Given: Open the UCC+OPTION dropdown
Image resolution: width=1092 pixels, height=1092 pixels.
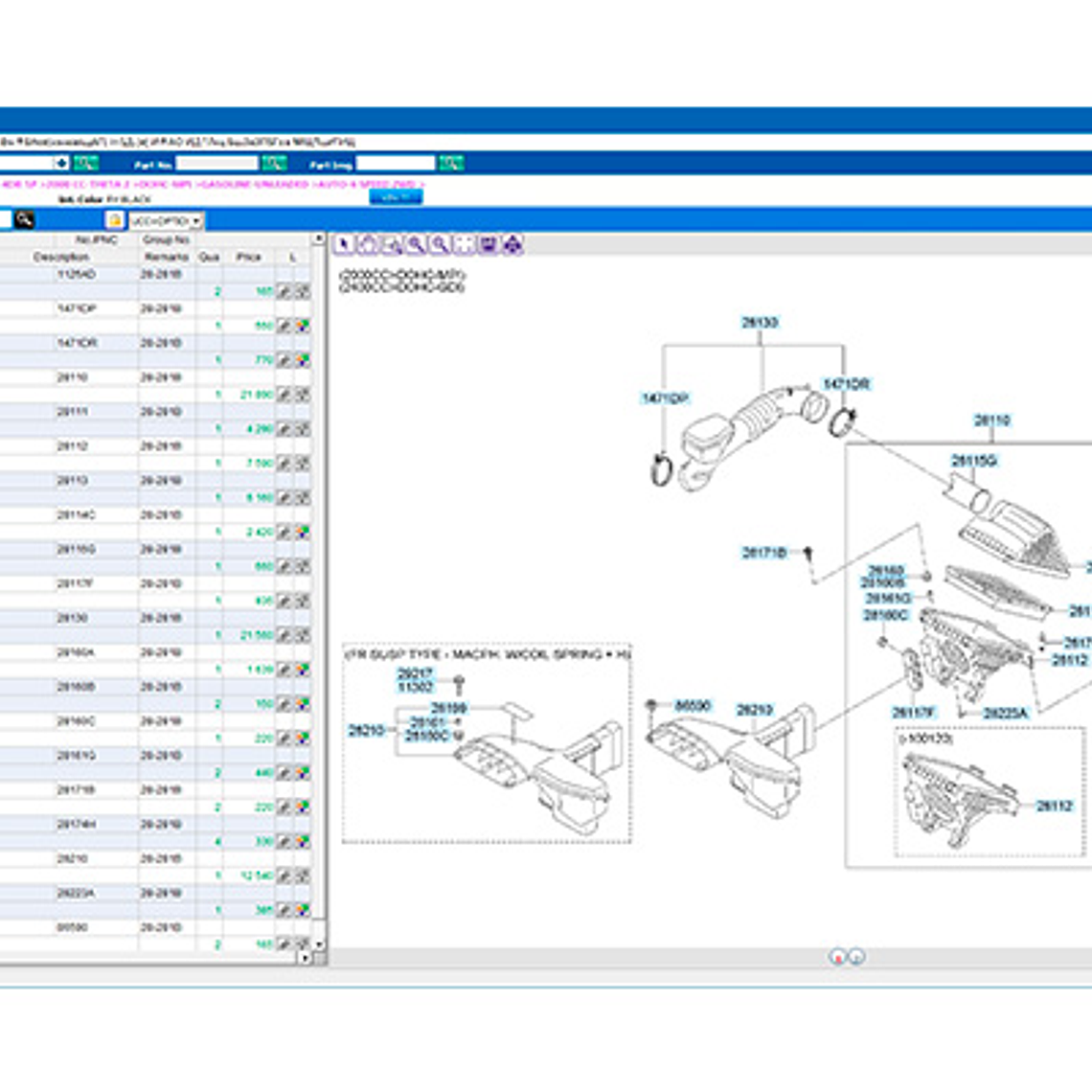Looking at the screenshot, I should (x=167, y=220).
